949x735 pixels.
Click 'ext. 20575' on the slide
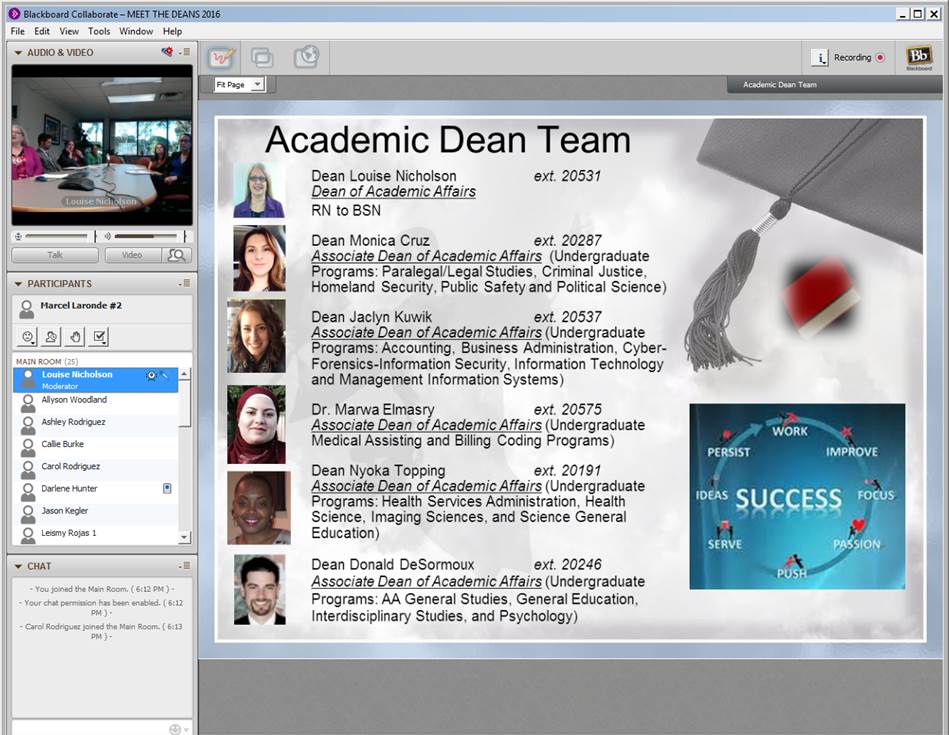point(567,410)
